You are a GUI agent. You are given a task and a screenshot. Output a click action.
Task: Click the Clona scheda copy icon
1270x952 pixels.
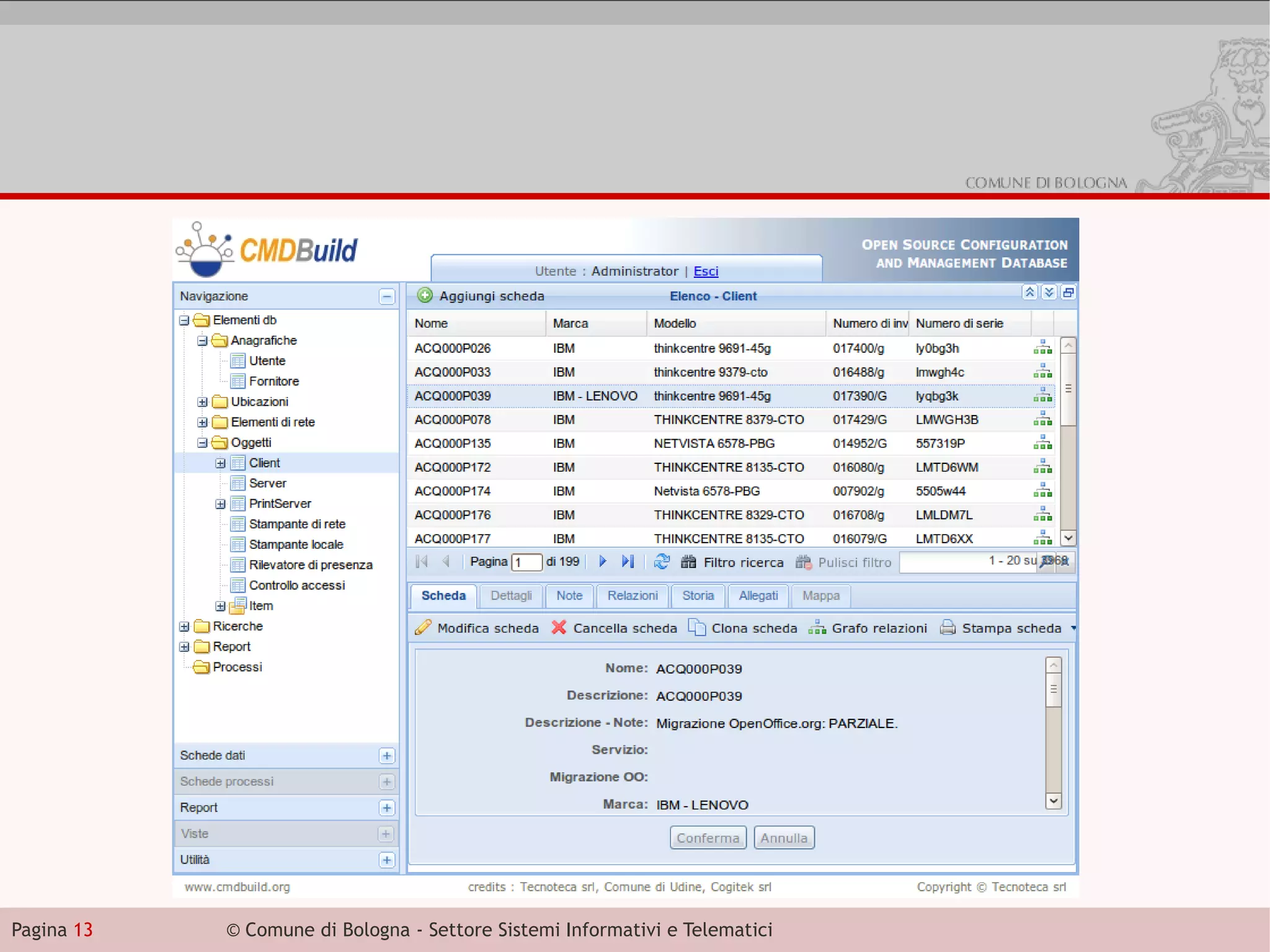pos(697,628)
